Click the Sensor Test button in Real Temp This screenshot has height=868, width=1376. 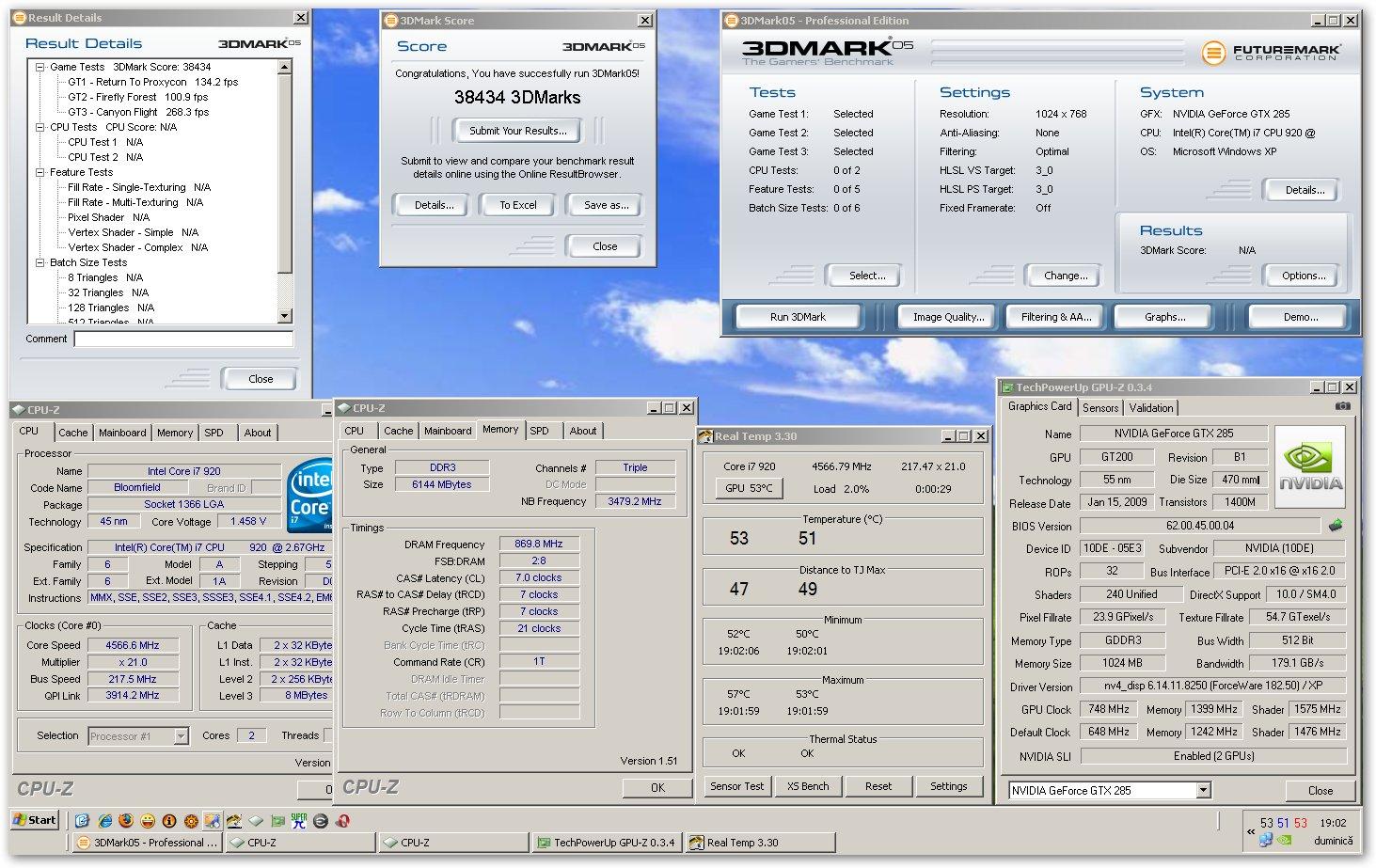(x=737, y=786)
